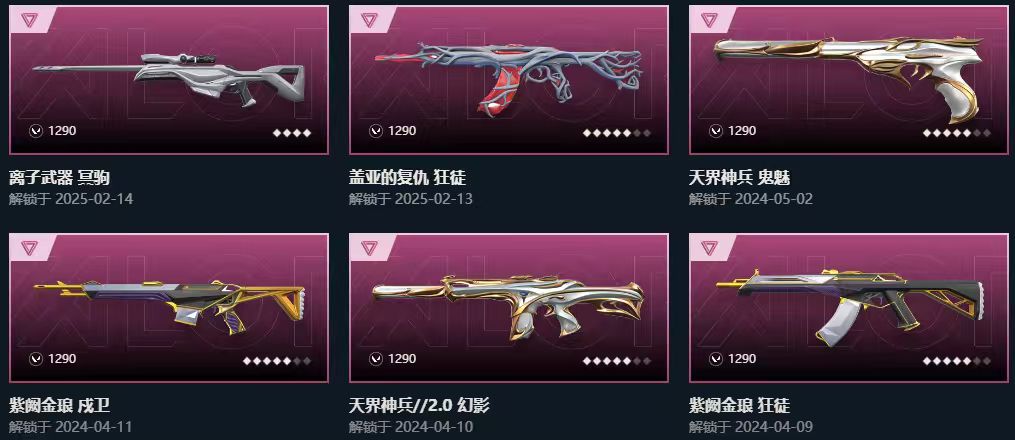Click the tier badge on 盖亚的复仇 狂徒 card
1015x440 pixels.
pyautogui.click(x=370, y=19)
